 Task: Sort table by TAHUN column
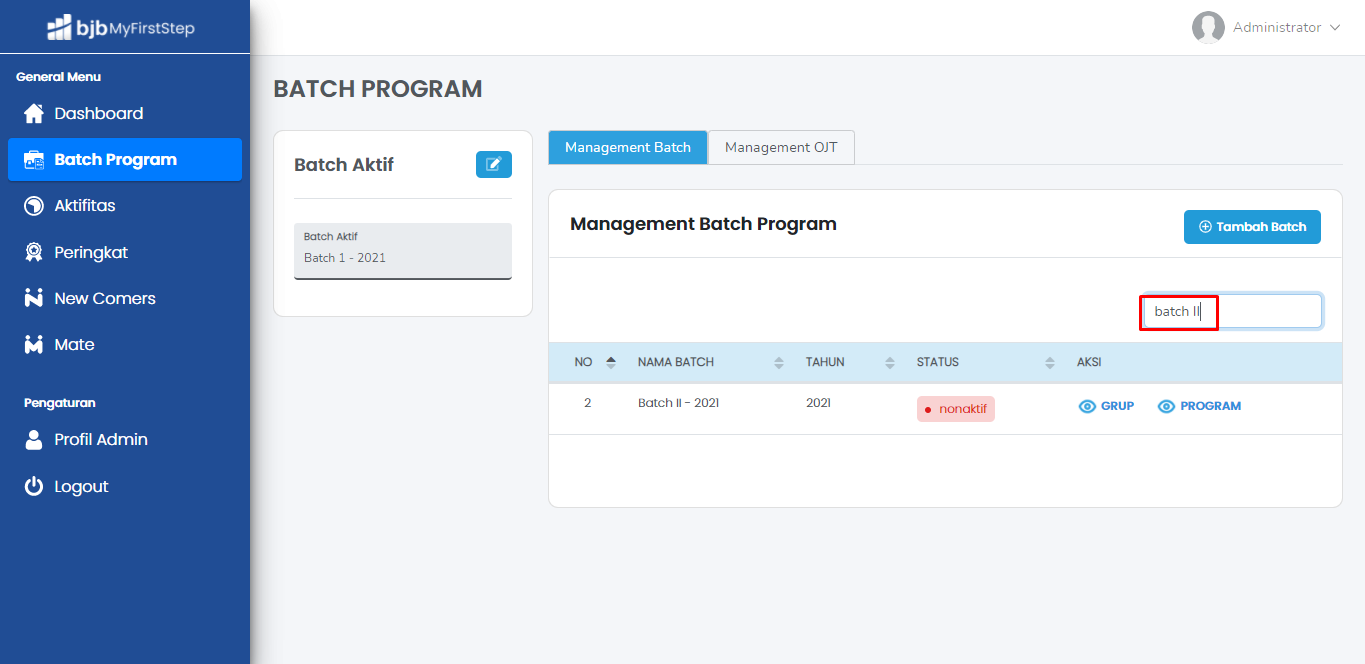(890, 362)
